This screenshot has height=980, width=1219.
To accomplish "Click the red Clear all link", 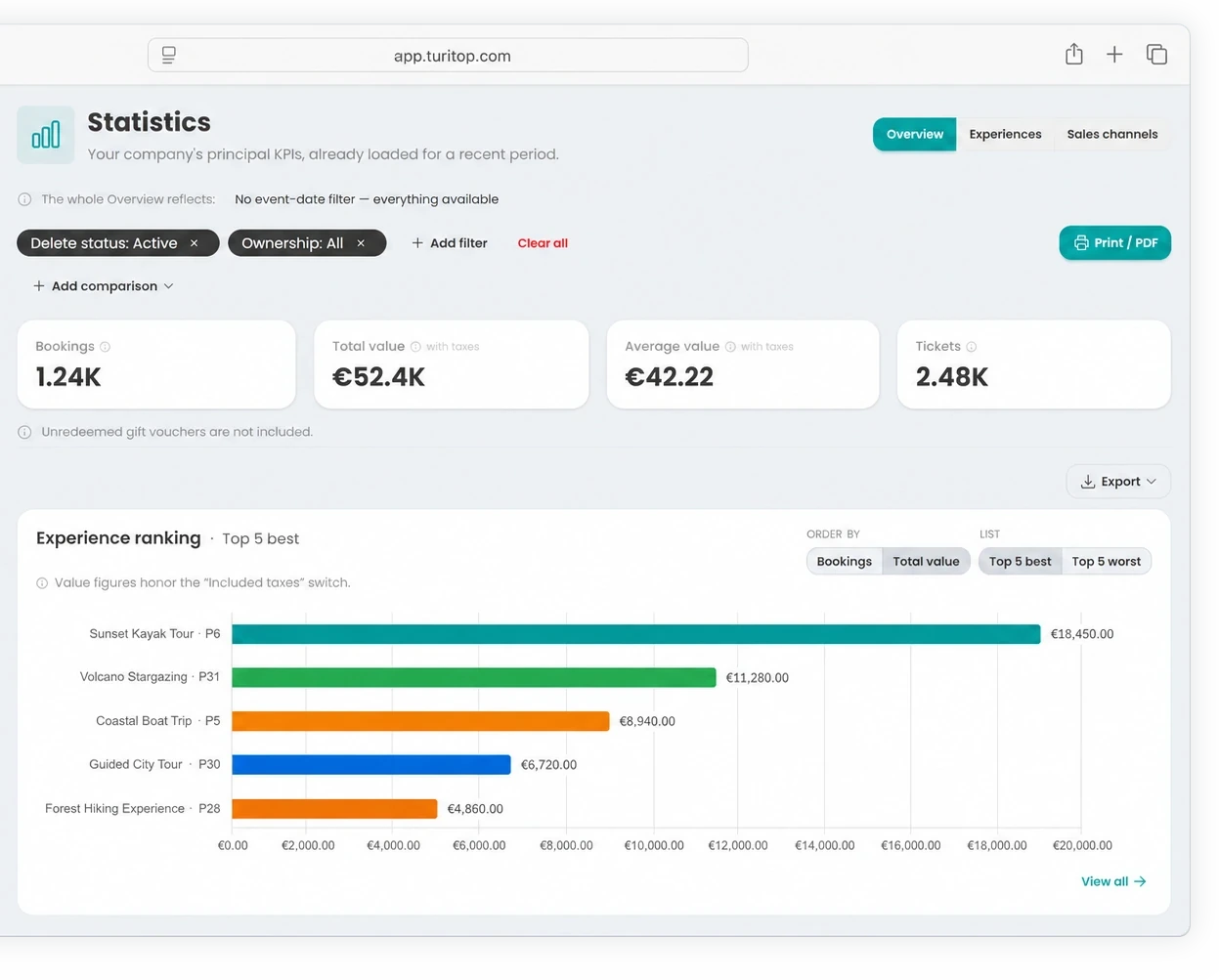I will point(543,243).
